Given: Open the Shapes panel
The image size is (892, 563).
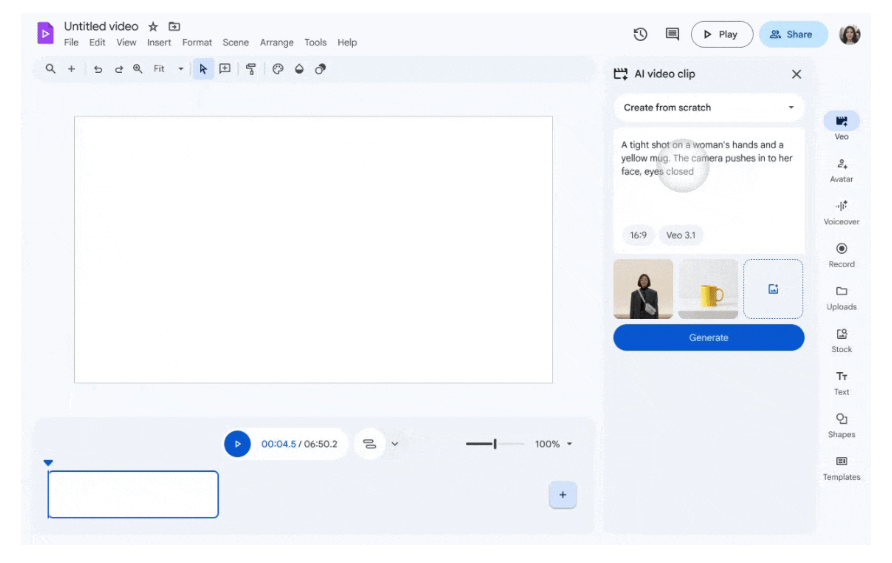Looking at the screenshot, I should 841,420.
